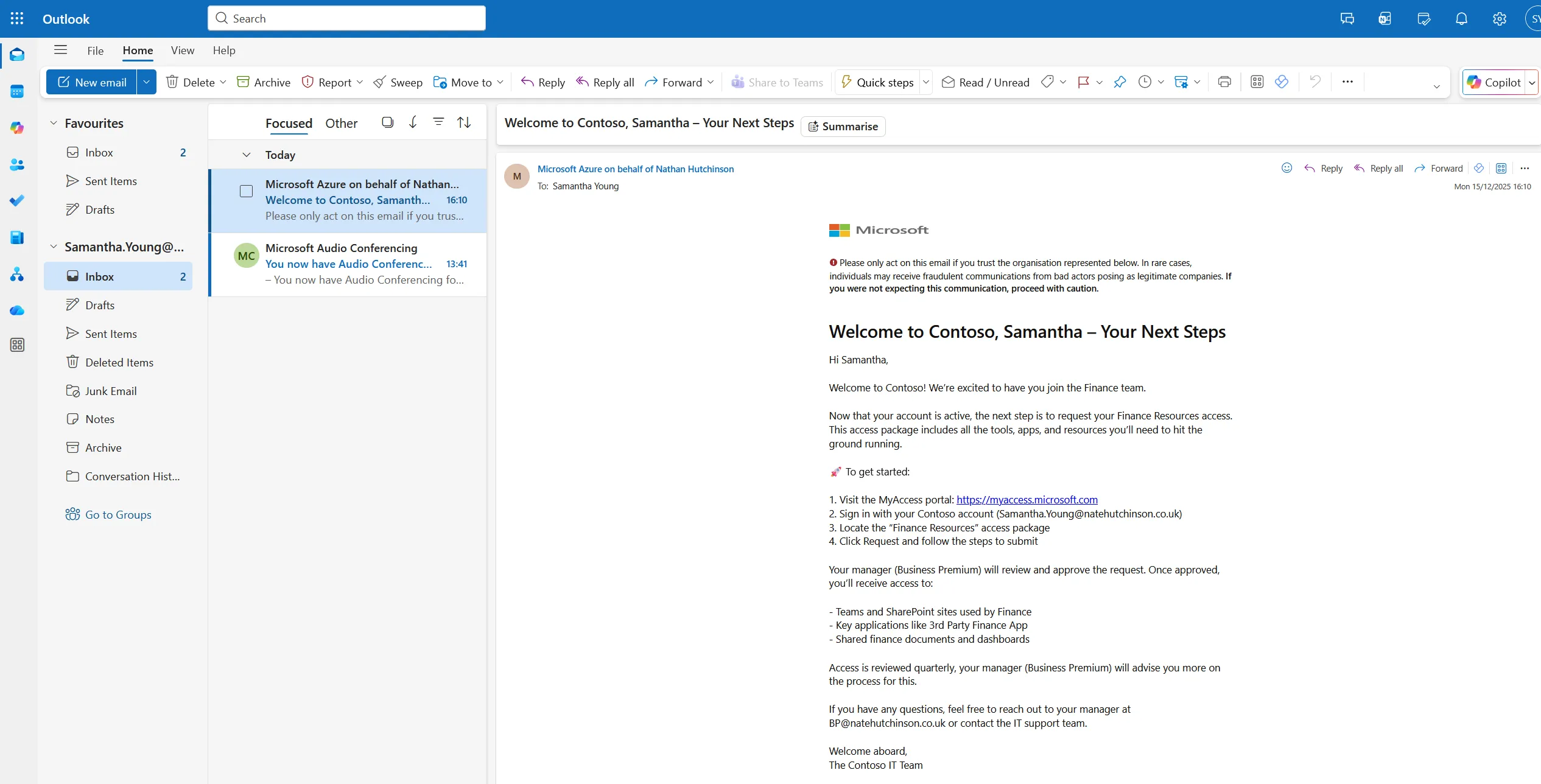This screenshot has width=1541, height=784.
Task: Archive the selected message
Action: tap(264, 82)
